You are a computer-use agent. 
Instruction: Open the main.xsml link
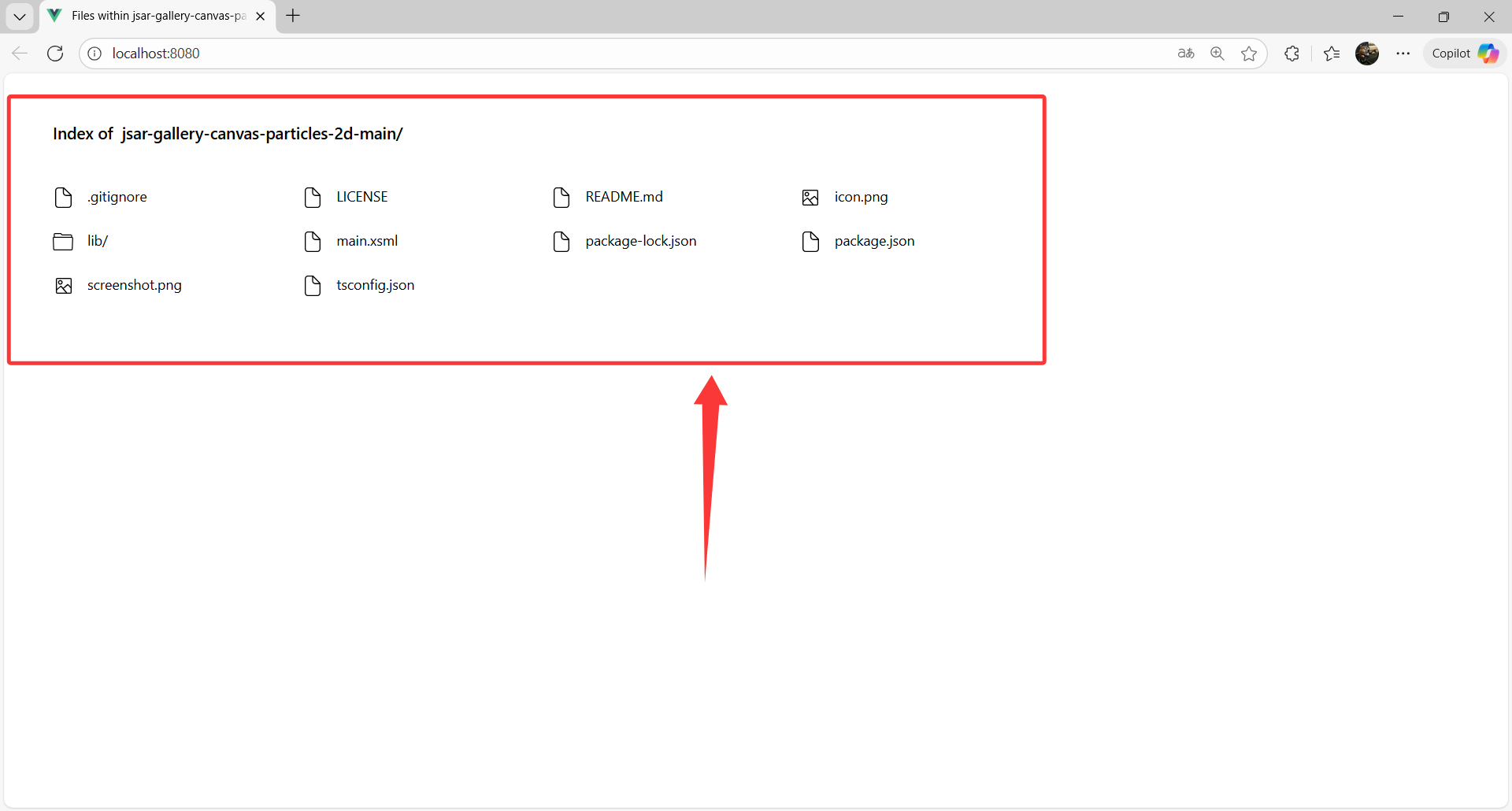367,241
